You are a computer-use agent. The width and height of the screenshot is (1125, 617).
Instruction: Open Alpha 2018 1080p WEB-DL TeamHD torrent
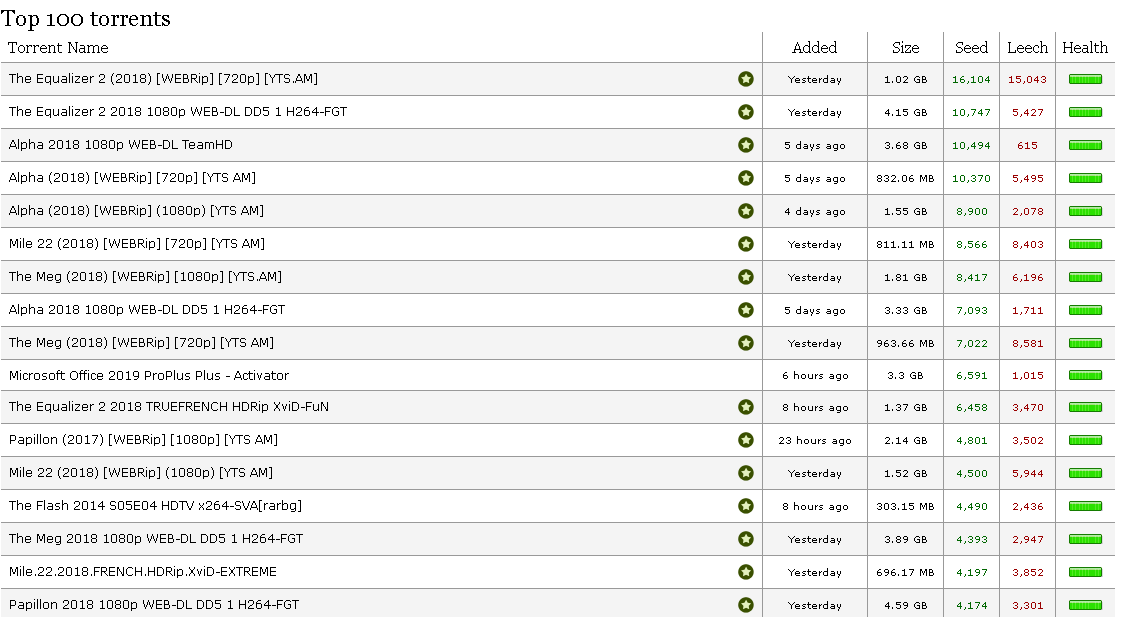121,145
